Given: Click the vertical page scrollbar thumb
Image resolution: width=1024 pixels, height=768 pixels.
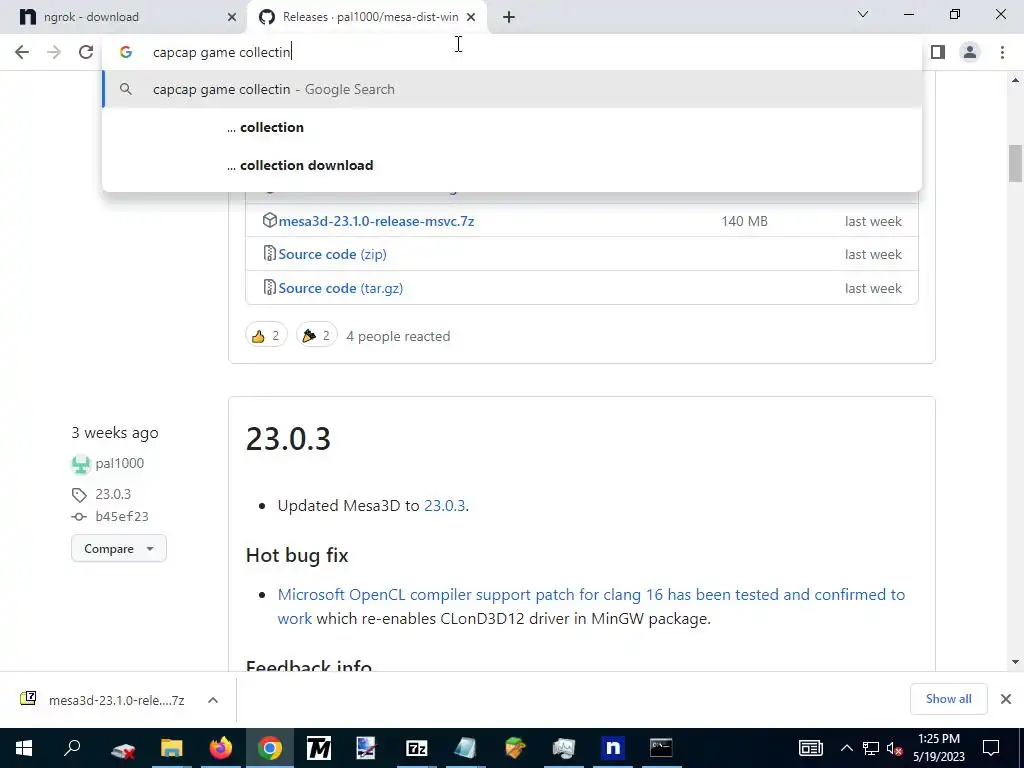Looking at the screenshot, I should pyautogui.click(x=1015, y=163).
